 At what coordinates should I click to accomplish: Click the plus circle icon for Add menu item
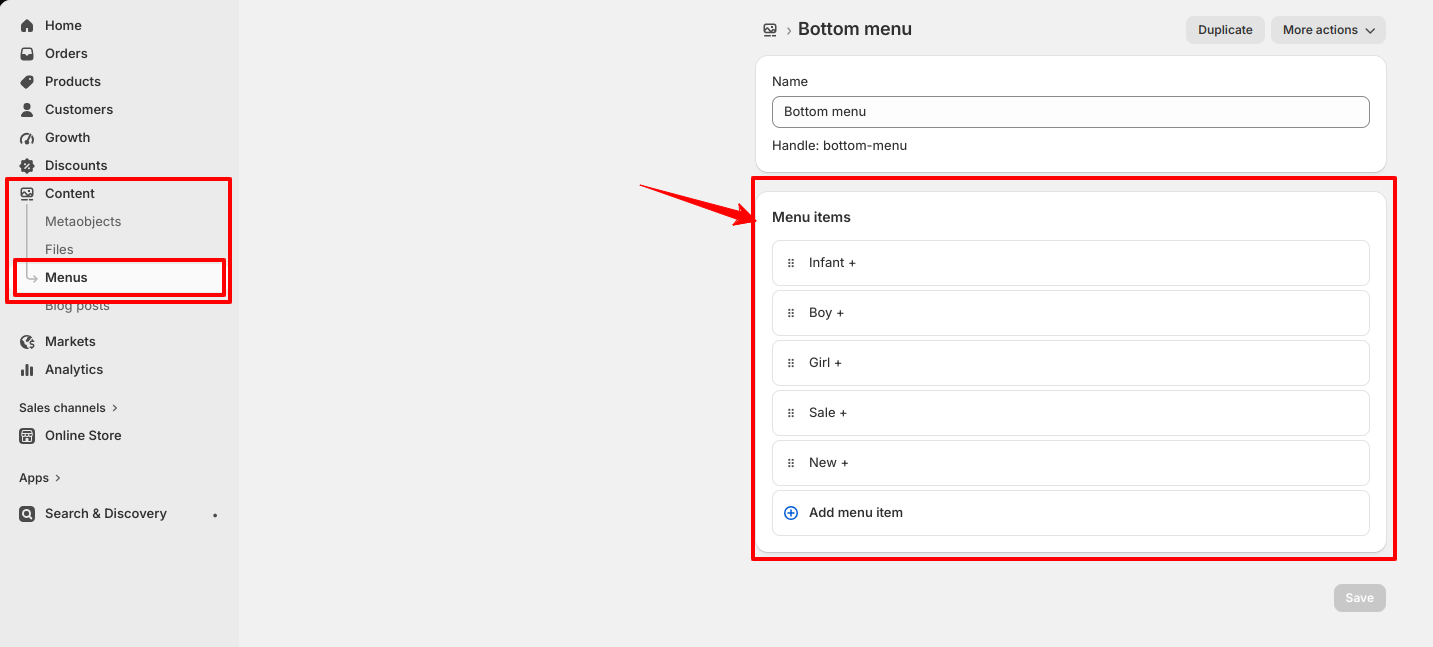[x=791, y=512]
